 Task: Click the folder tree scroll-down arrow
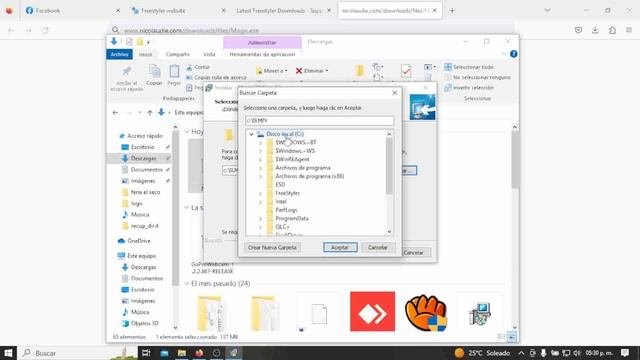389,232
